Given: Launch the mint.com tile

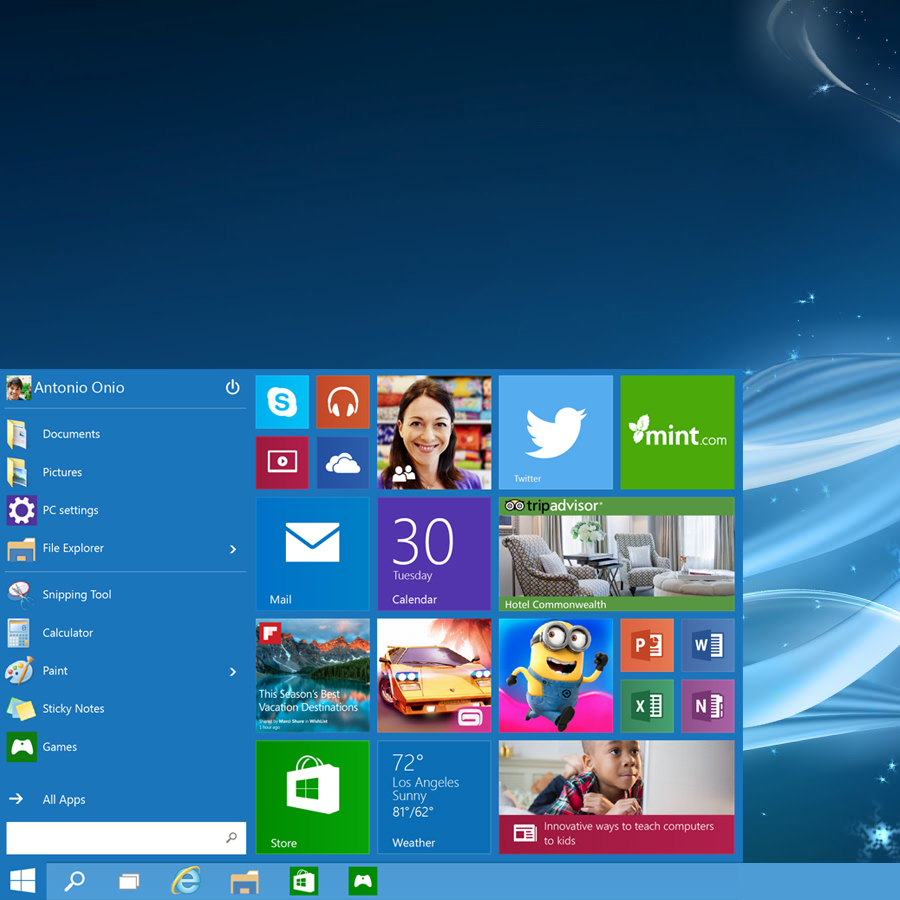Looking at the screenshot, I should pyautogui.click(x=678, y=432).
